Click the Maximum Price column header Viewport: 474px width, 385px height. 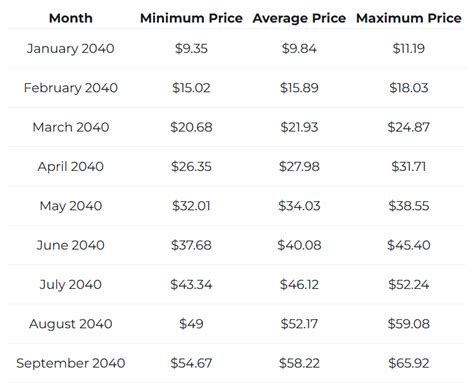(x=409, y=18)
